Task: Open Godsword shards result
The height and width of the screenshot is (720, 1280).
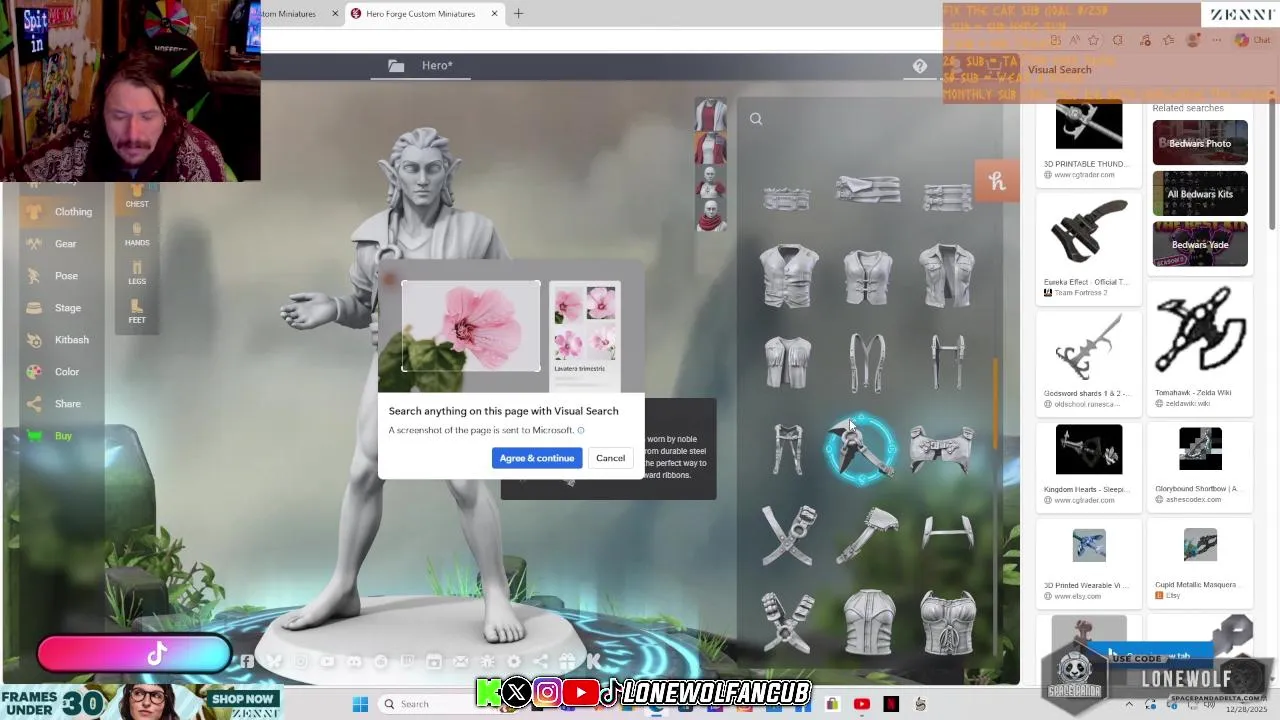Action: coord(1088,362)
